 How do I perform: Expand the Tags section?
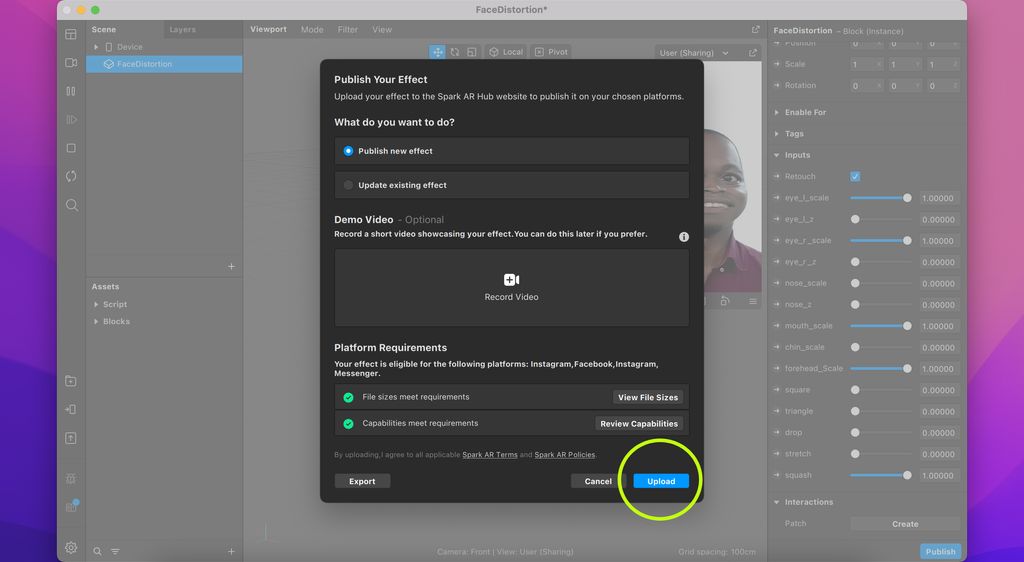[776, 134]
